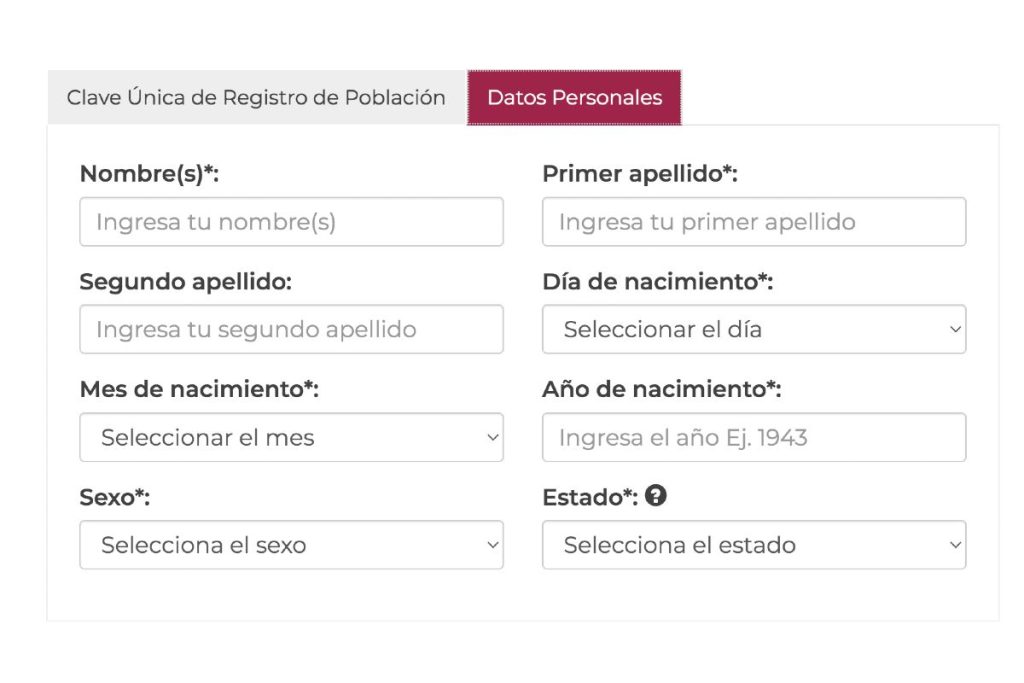
Task: Switch to the Datos Personales tab
Action: pyautogui.click(x=574, y=97)
